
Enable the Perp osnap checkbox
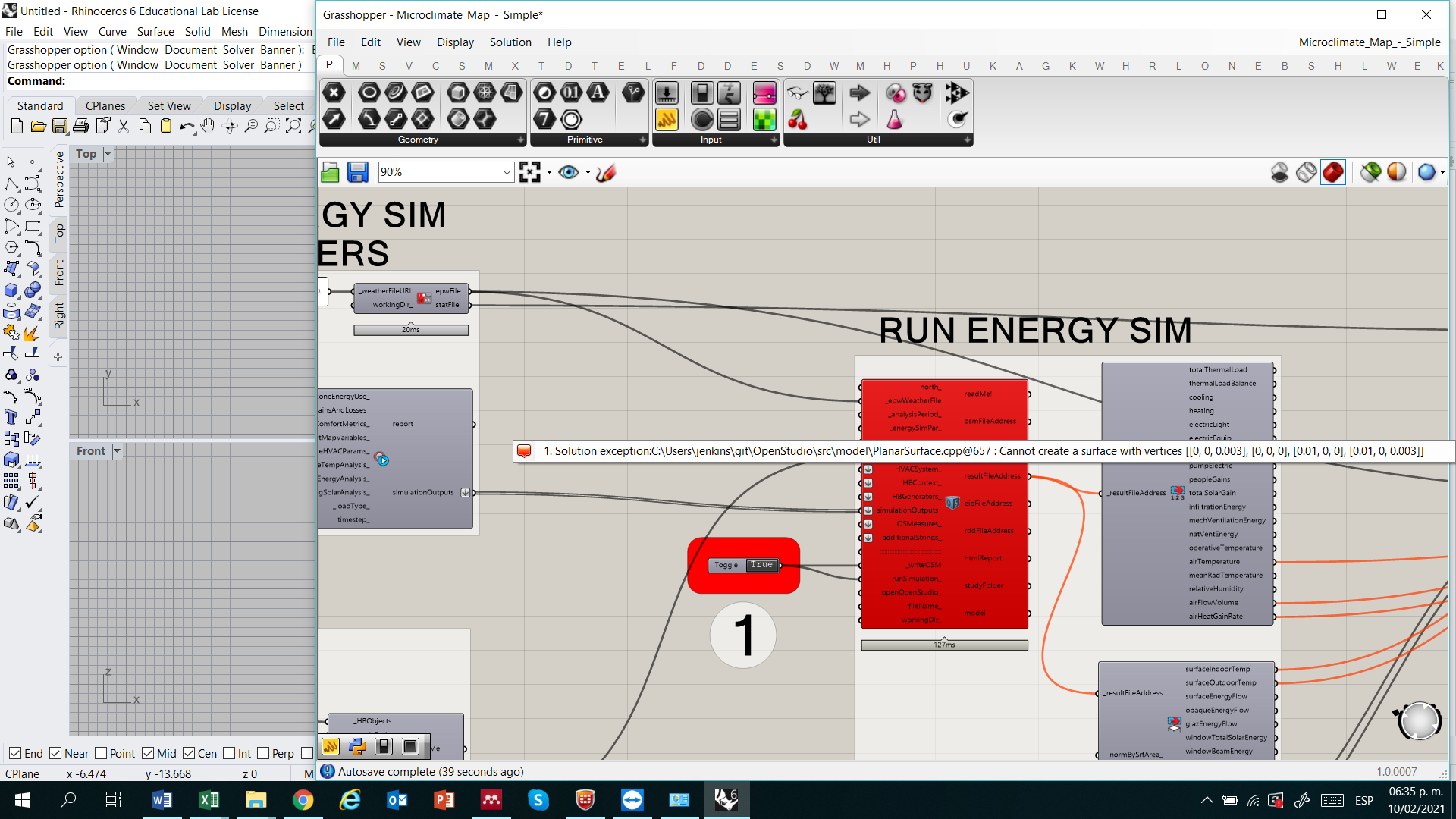coord(263,753)
